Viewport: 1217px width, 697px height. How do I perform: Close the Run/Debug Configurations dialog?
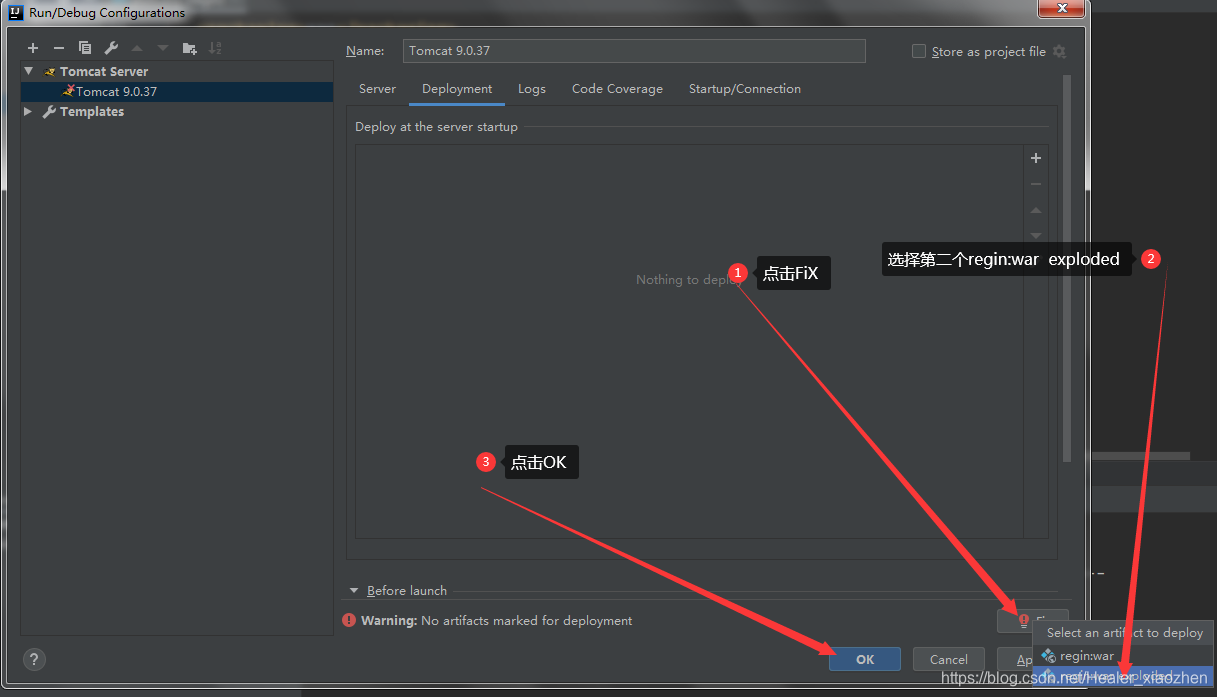(x=1063, y=9)
